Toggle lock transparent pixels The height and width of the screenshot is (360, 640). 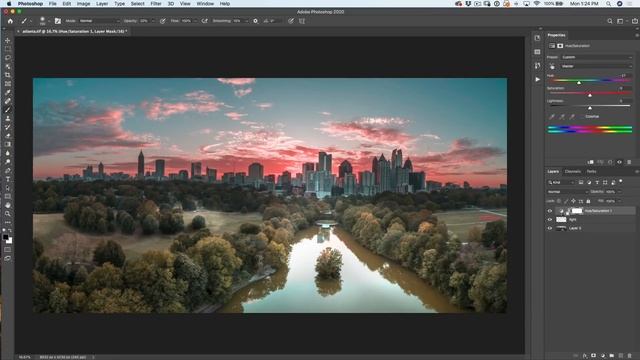(x=559, y=201)
